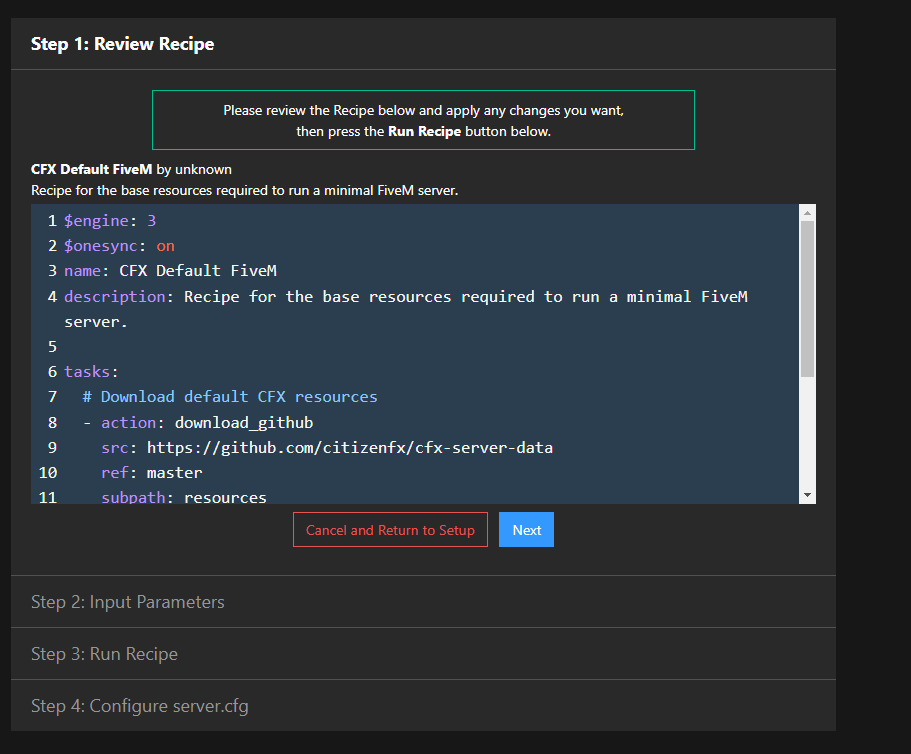The height and width of the screenshot is (754, 911).
Task: Click Cancel and Return to Setup
Action: [390, 530]
